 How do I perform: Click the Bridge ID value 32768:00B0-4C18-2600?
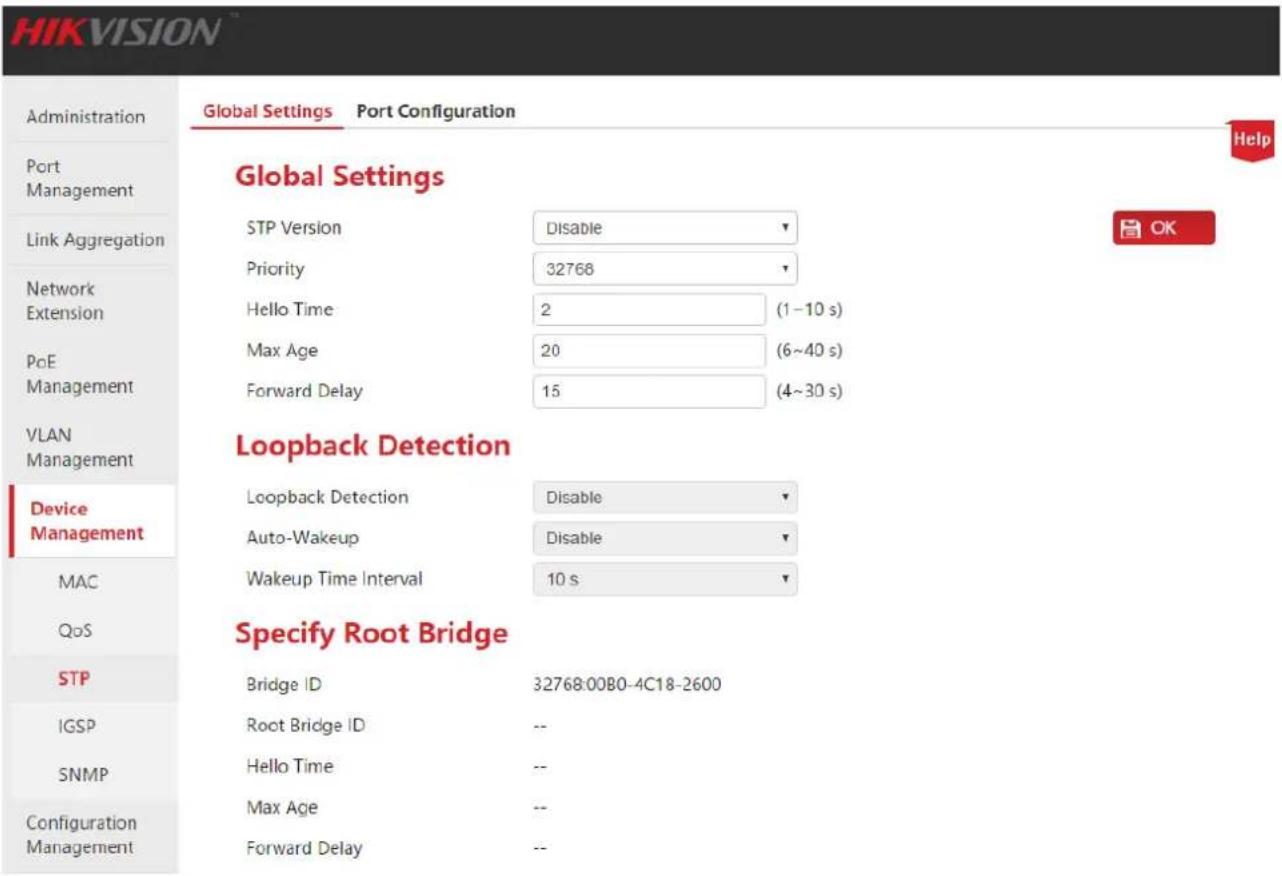pyautogui.click(x=628, y=685)
